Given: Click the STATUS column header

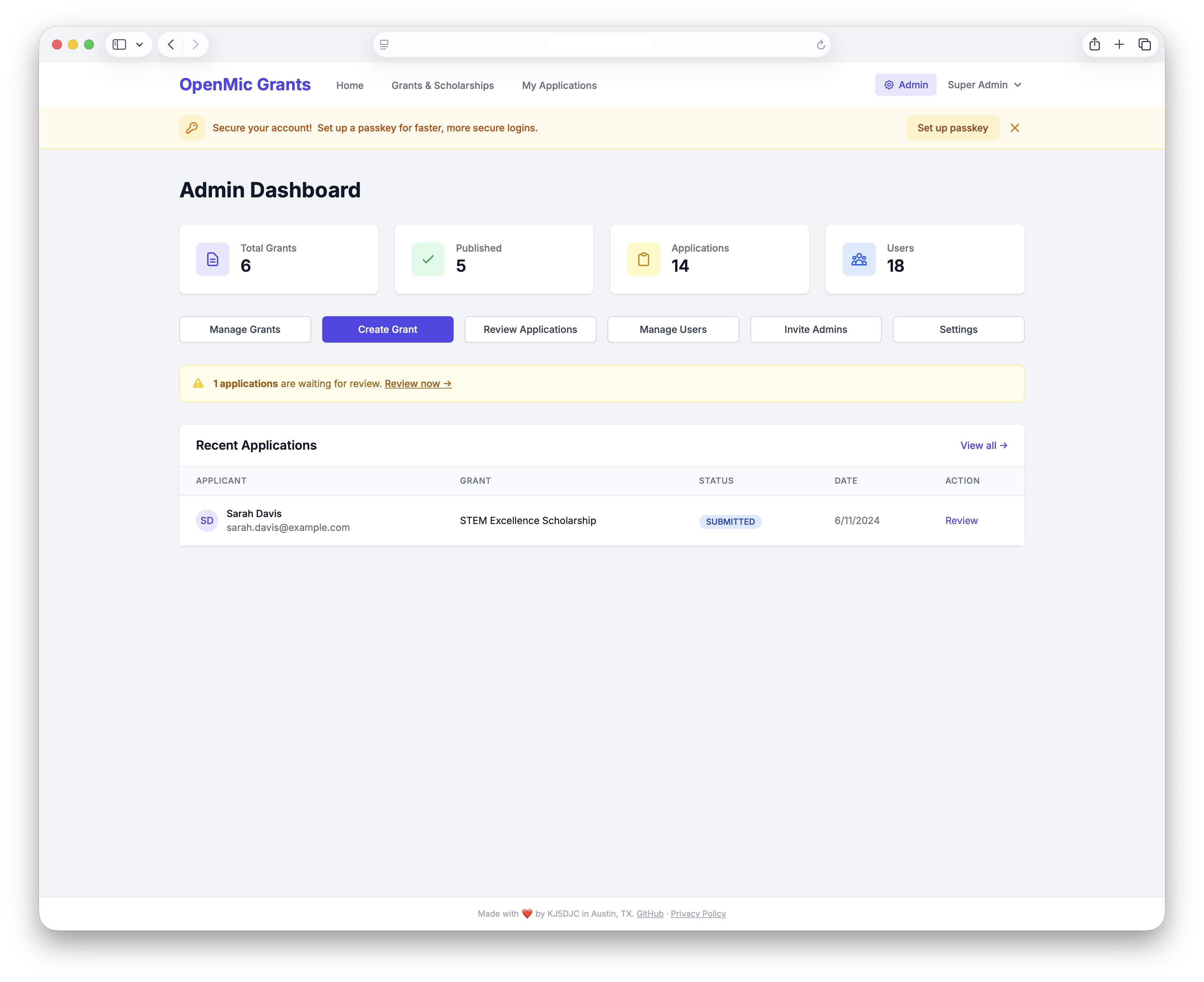Looking at the screenshot, I should tap(716, 481).
